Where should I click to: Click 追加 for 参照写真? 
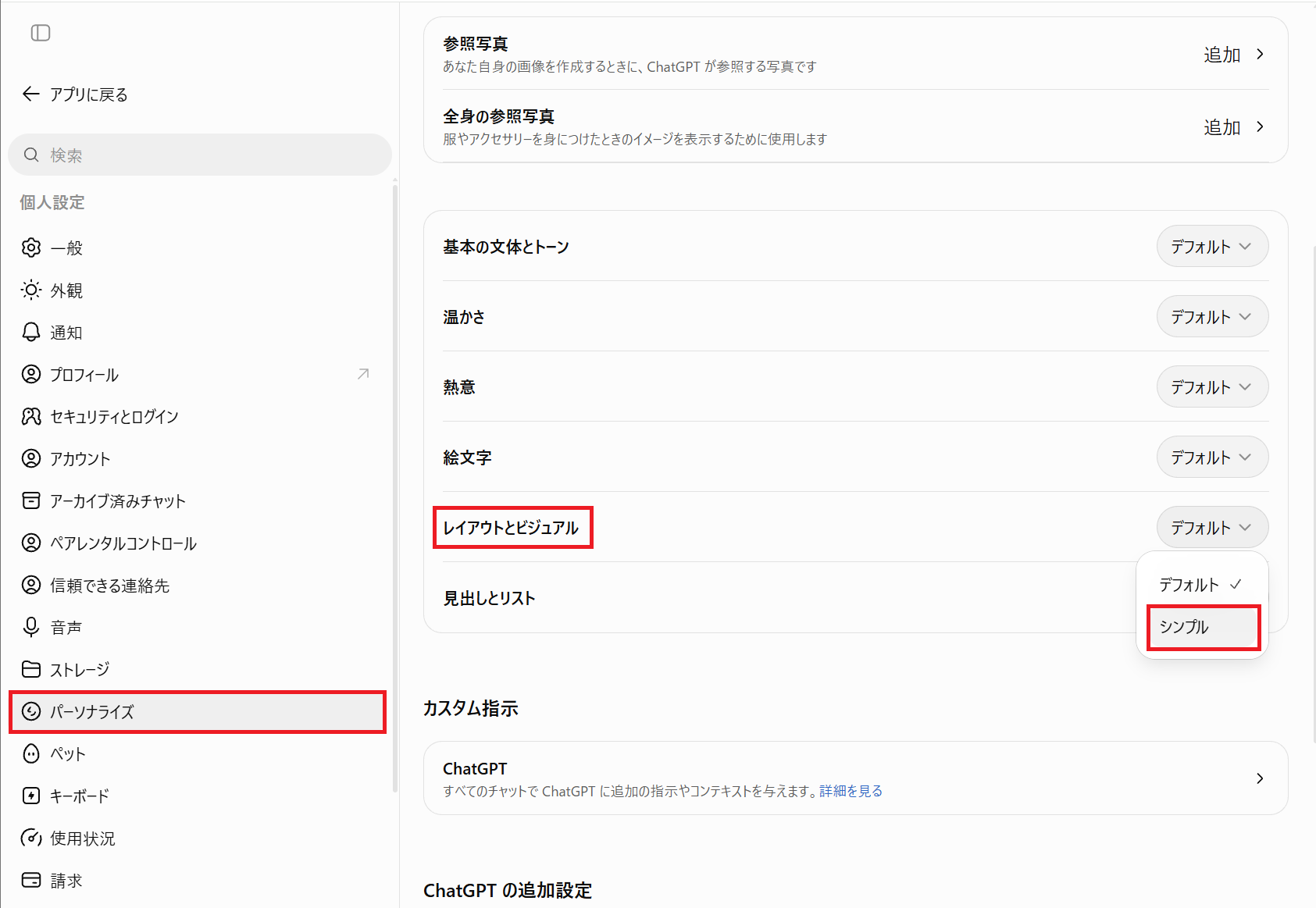(1221, 54)
